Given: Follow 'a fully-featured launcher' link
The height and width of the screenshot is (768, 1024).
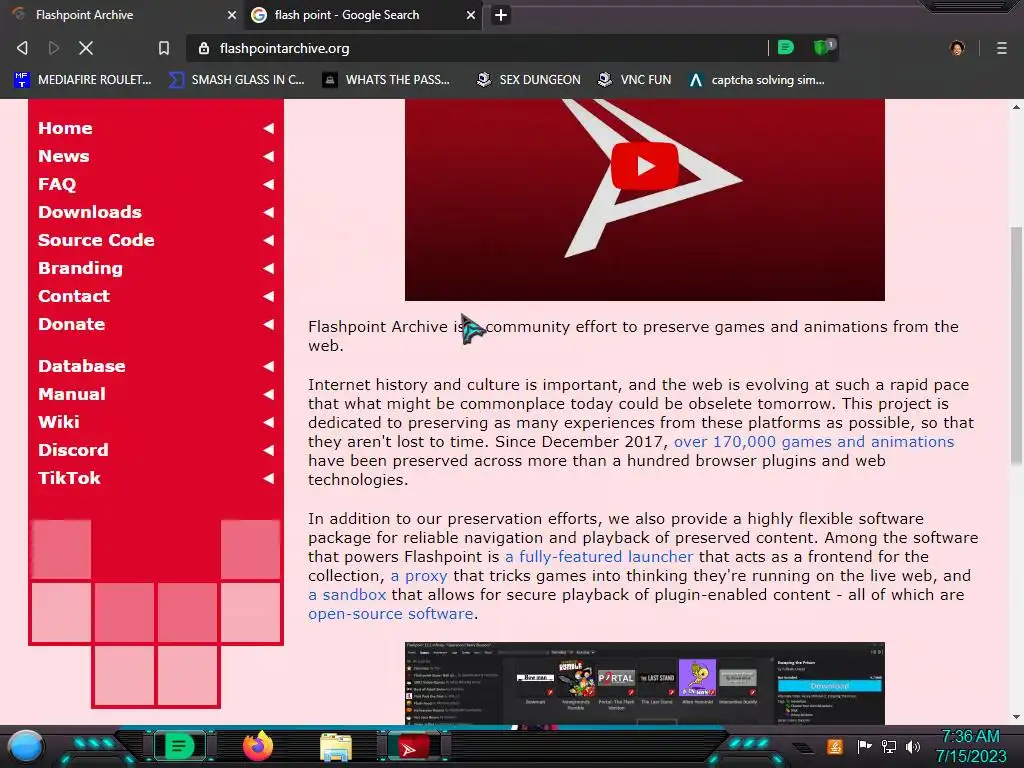Looking at the screenshot, I should click(599, 557).
